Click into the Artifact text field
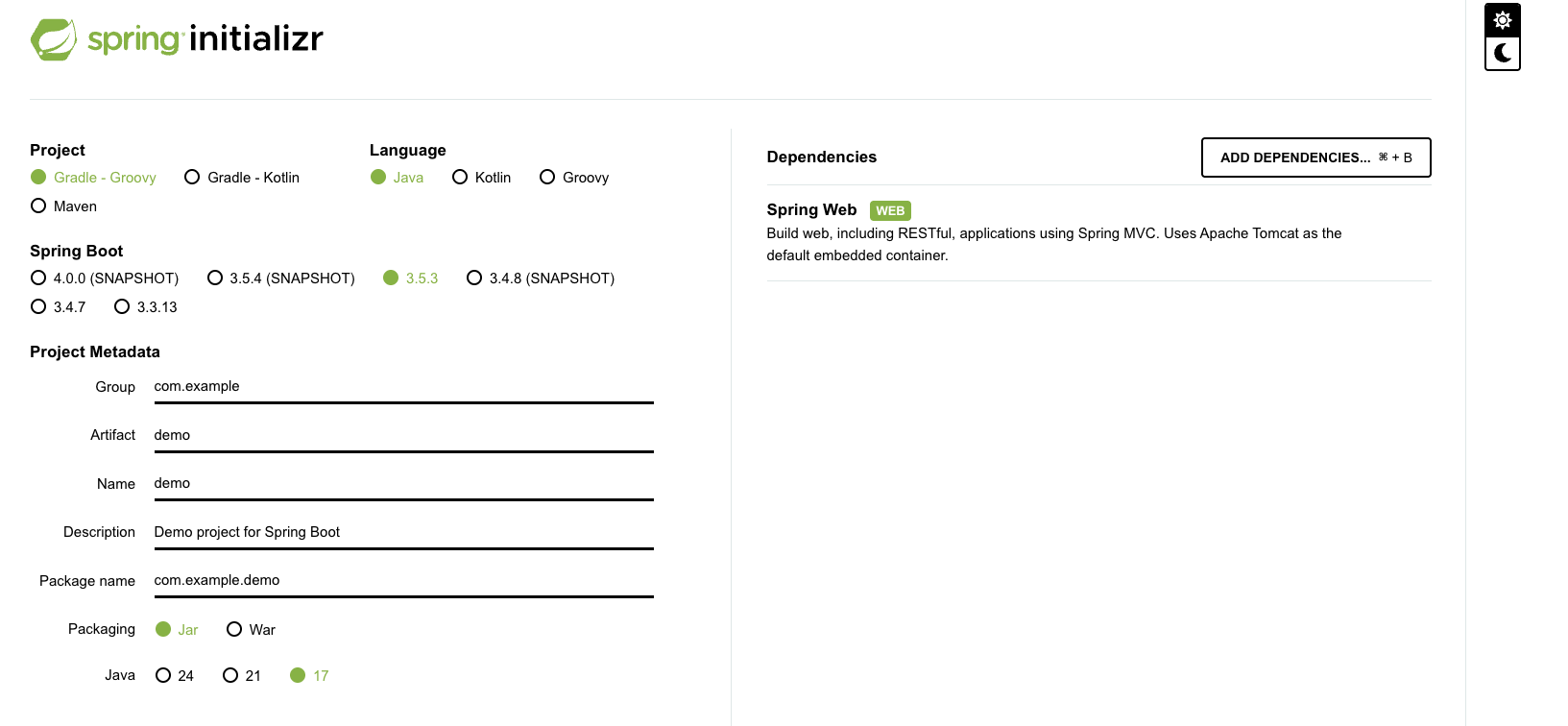This screenshot has height=726, width=1568. point(403,436)
